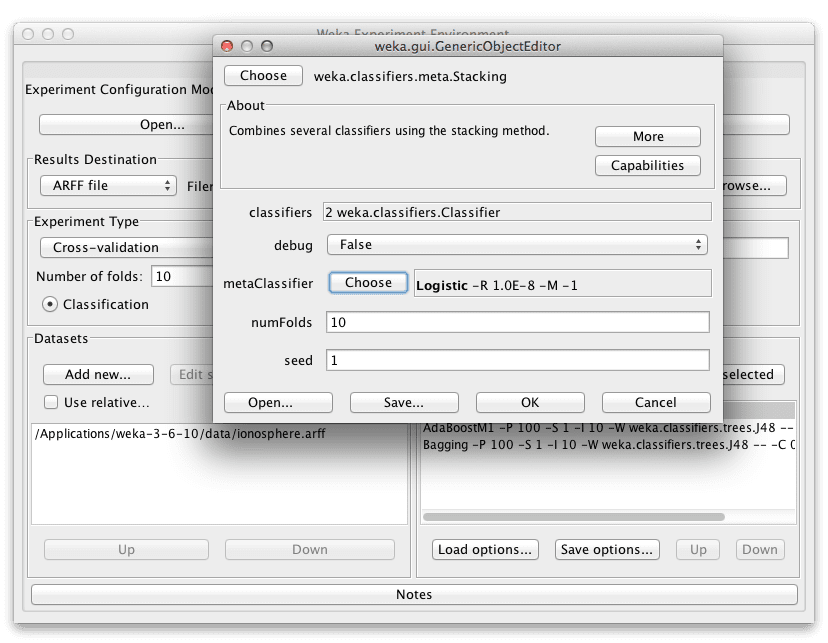828x643 pixels.
Task: Click the Down button under Datasets list
Action: click(310, 550)
